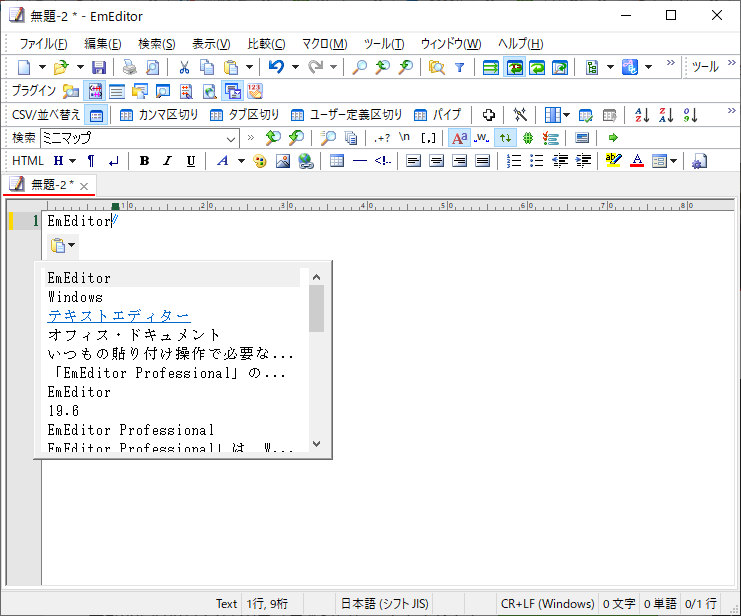The height and width of the screenshot is (616, 741).
Task: Expand the Paste dropdown arrow in toolbar
Action: point(249,67)
